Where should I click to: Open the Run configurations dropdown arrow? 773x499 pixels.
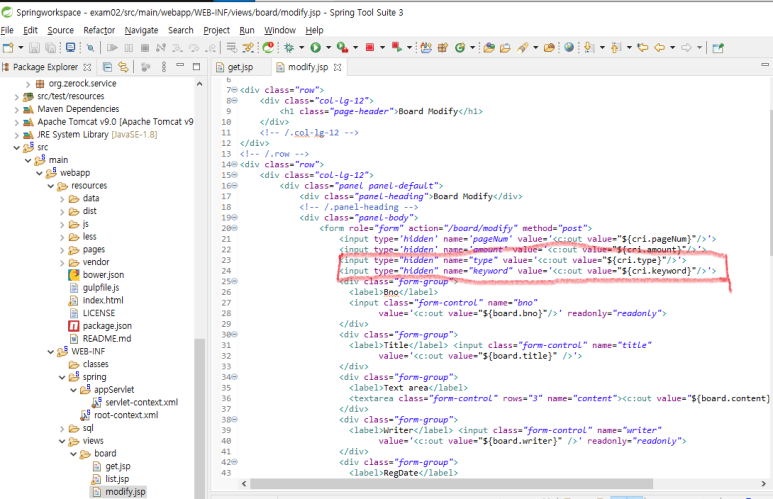coord(328,48)
